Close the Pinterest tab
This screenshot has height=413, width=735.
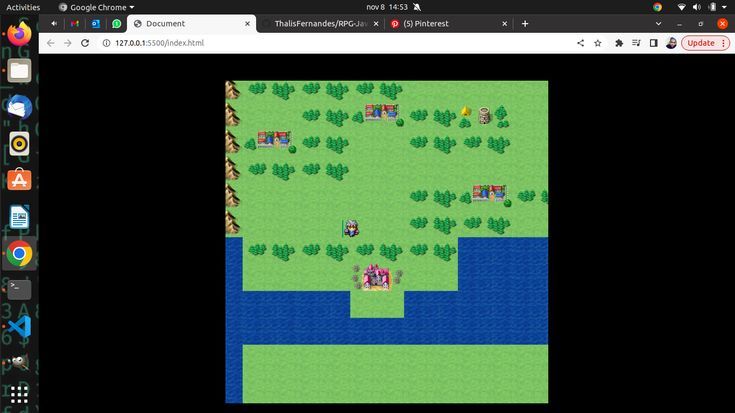(504, 23)
